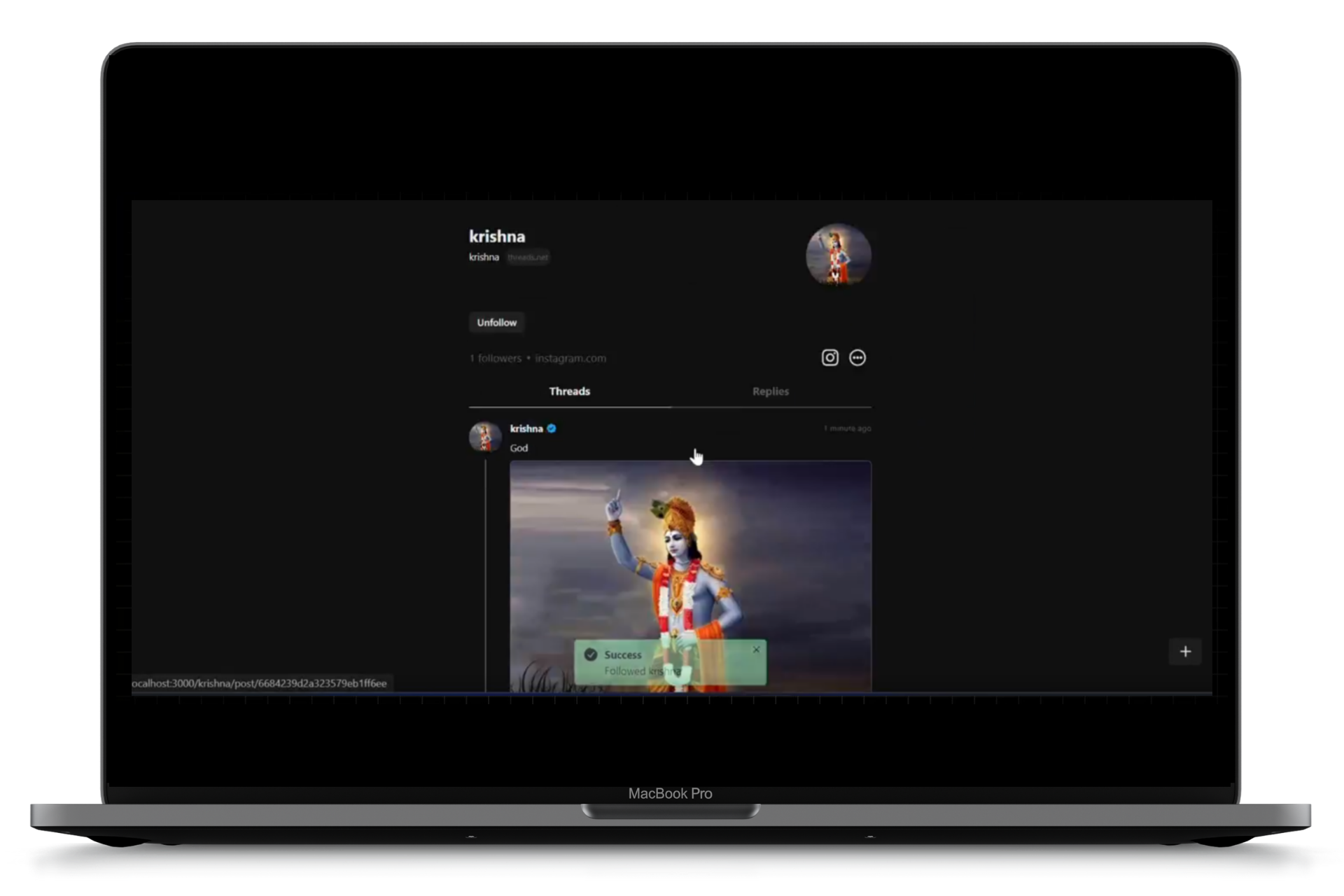
Task: Click the '1 minute ago' timestamp
Action: [x=847, y=428]
